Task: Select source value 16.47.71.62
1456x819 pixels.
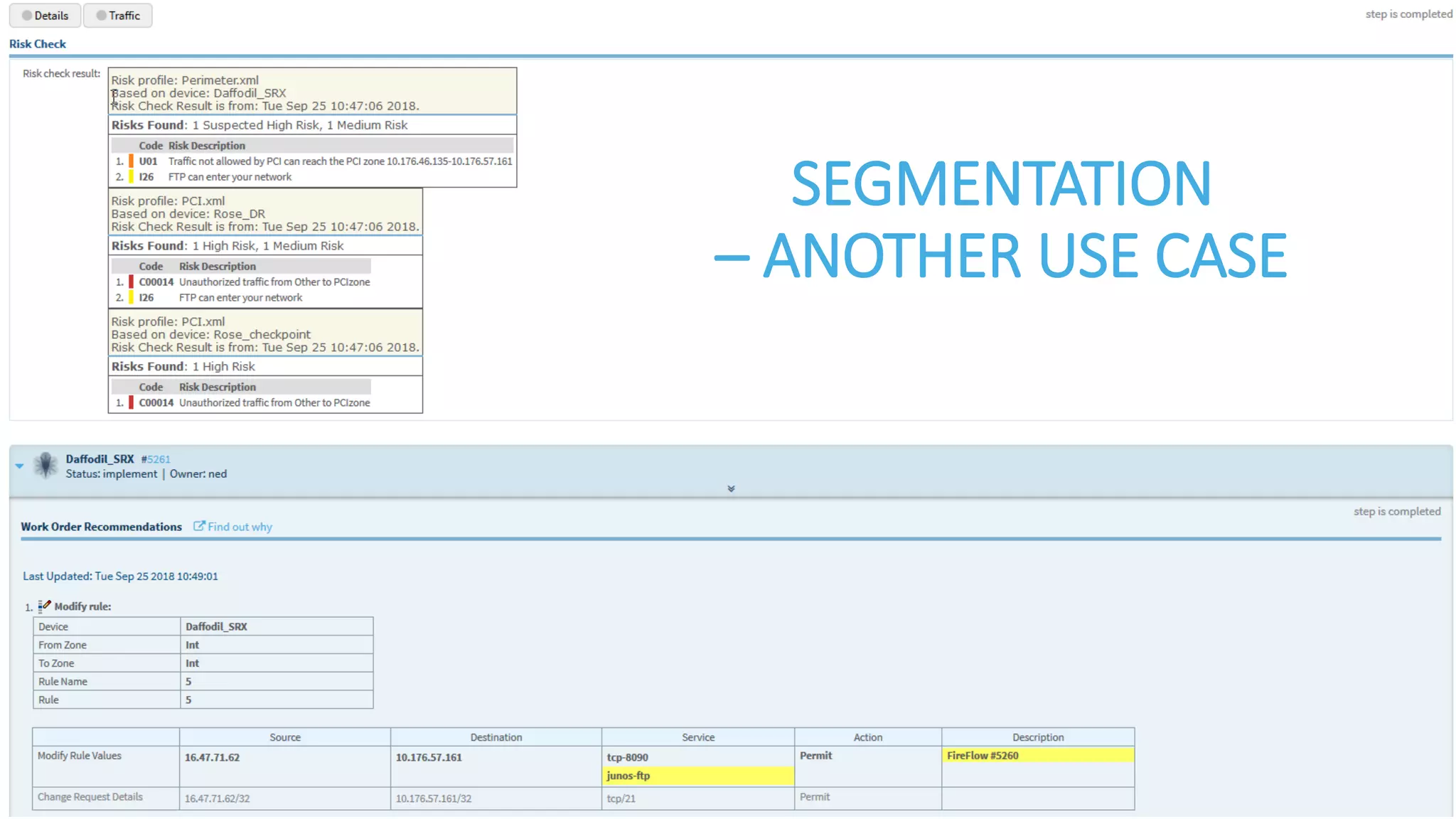Action: point(212,758)
